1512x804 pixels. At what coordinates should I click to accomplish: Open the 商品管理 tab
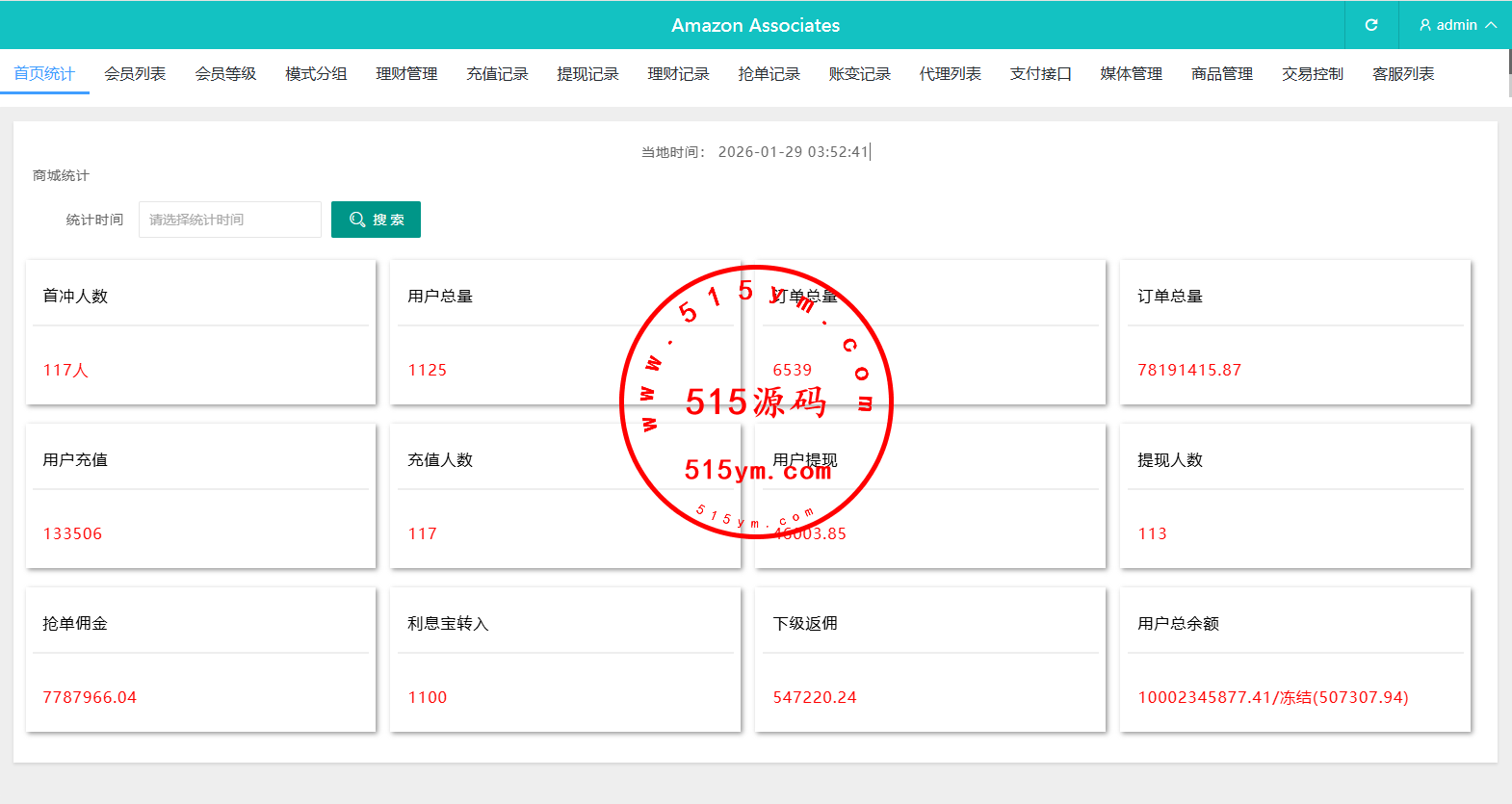click(1221, 74)
